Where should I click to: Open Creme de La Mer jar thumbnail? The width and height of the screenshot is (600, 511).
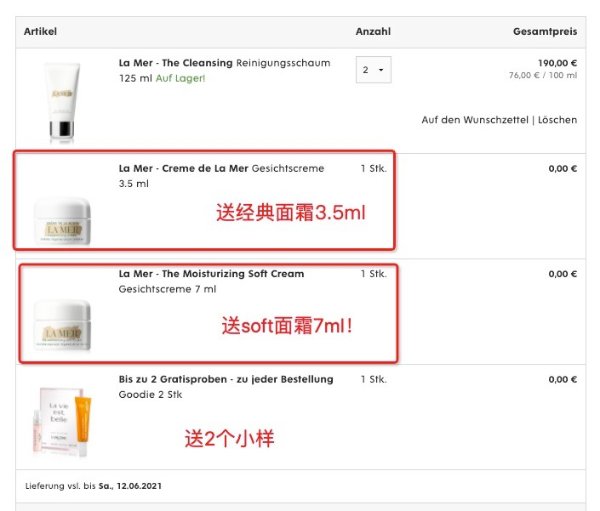pyautogui.click(x=62, y=220)
